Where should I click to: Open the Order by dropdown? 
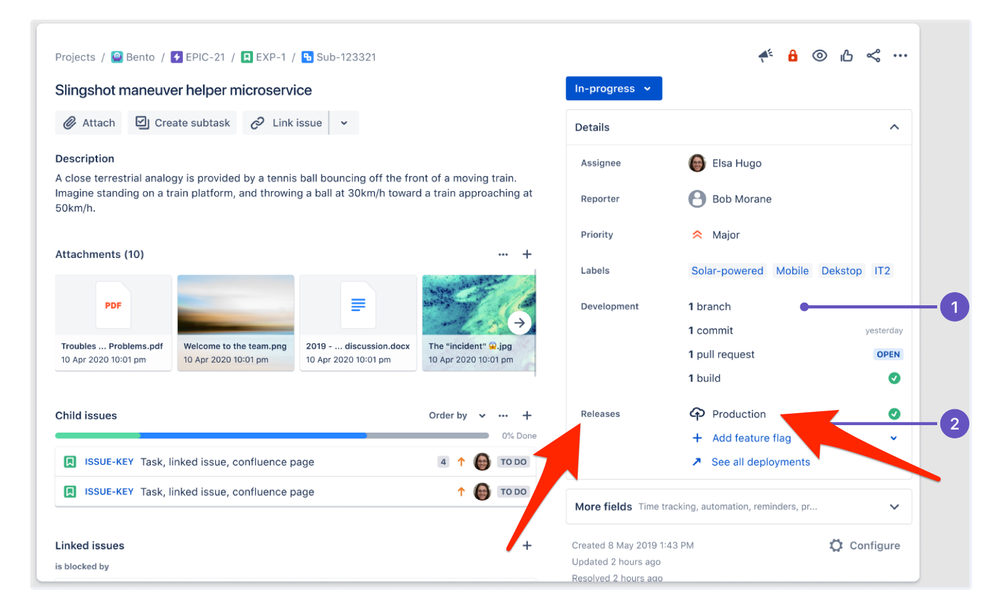457,416
